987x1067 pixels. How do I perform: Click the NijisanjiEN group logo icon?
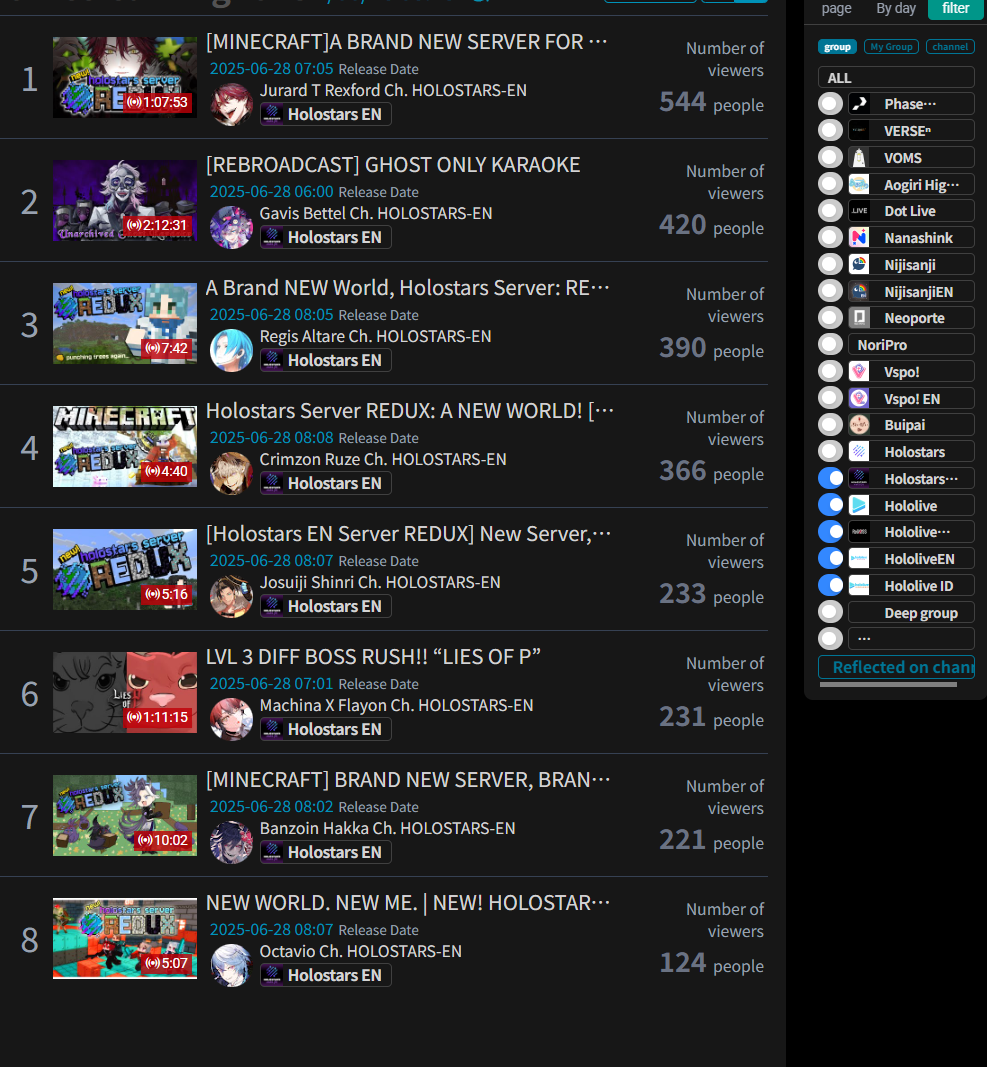point(859,291)
